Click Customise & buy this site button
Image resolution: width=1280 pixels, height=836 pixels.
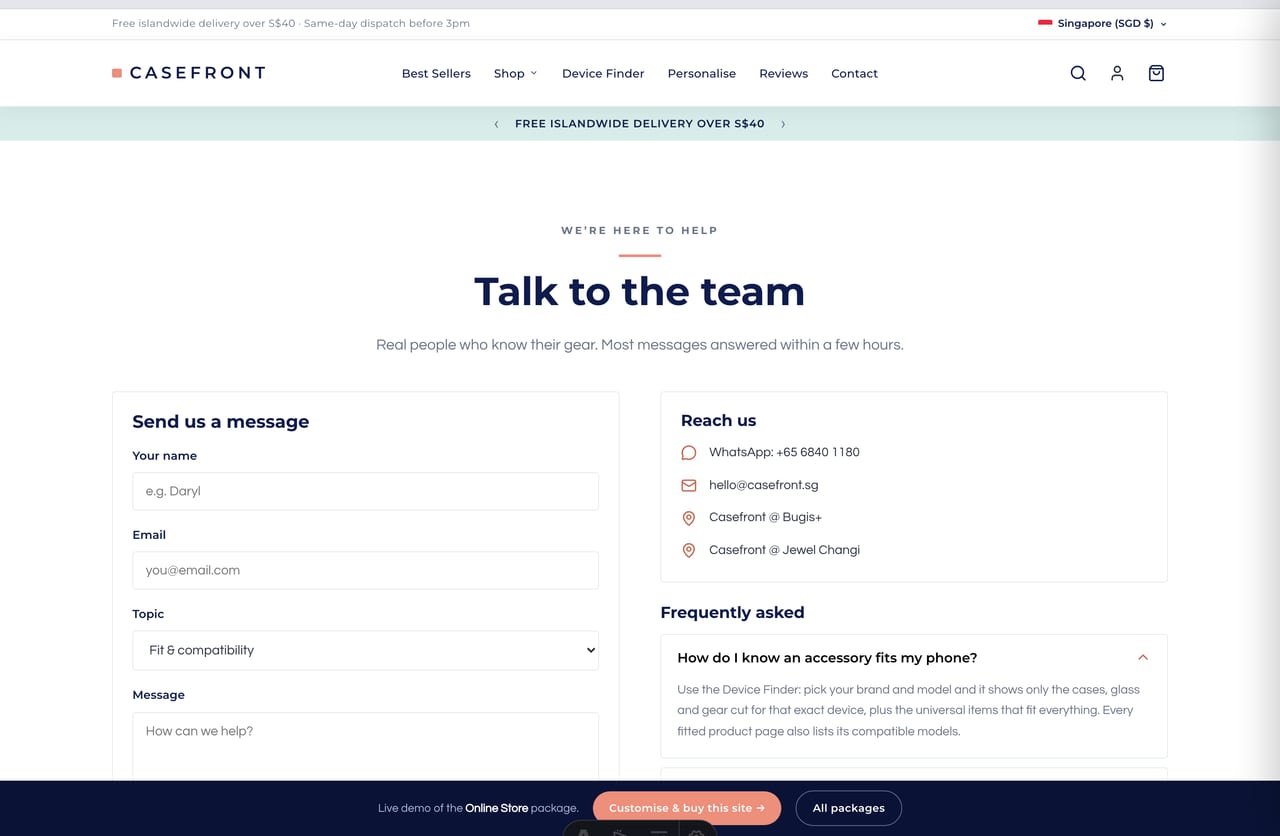[687, 808]
